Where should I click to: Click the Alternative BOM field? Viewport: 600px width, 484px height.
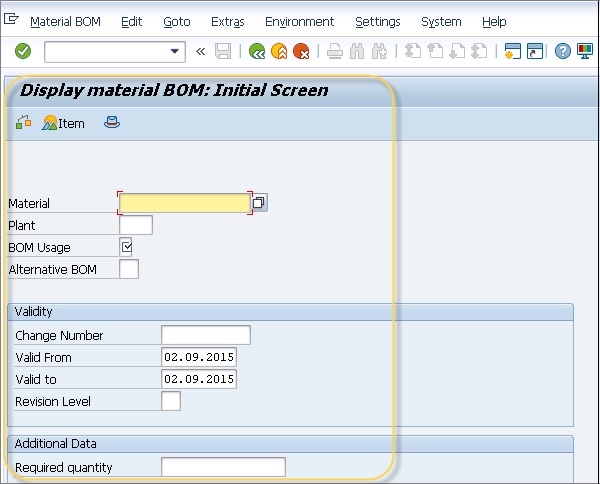pos(129,269)
